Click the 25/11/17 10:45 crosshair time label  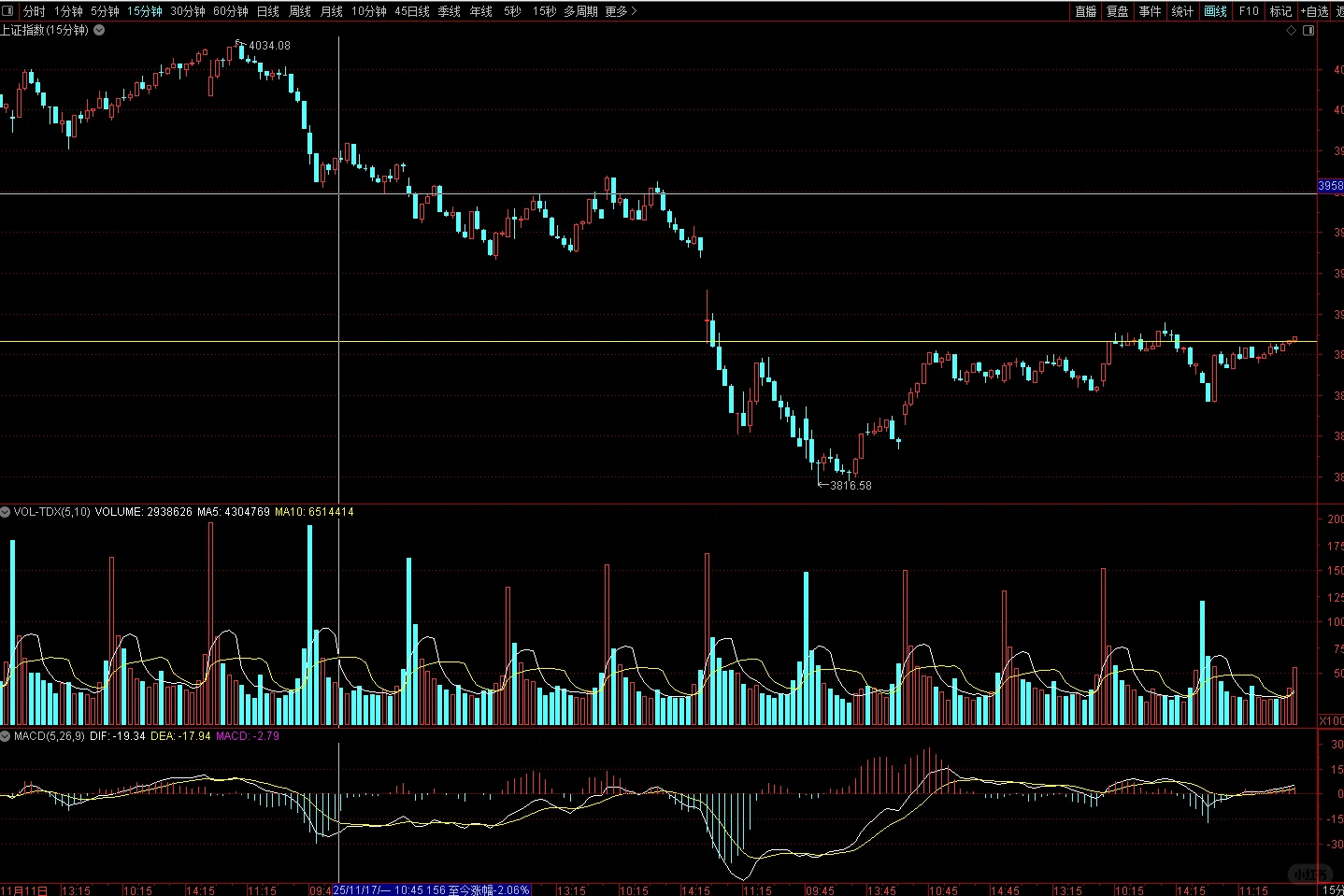(432, 890)
